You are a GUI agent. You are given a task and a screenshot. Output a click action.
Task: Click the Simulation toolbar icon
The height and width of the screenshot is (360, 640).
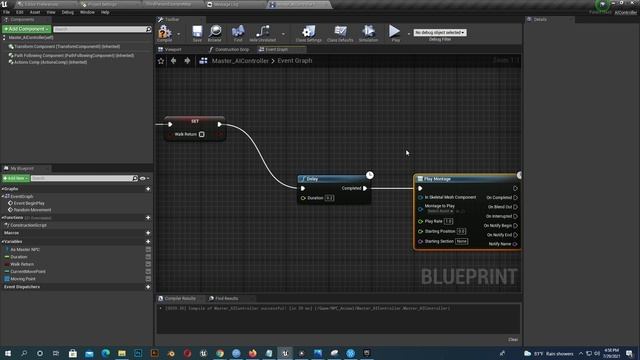368,31
